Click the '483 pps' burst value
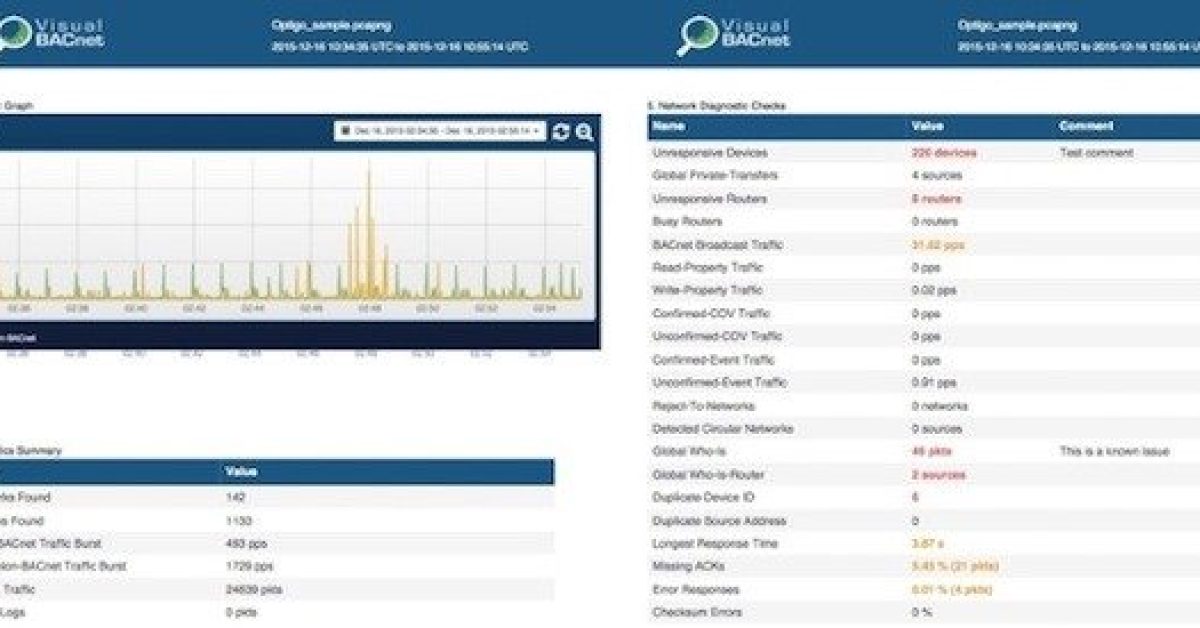The width and height of the screenshot is (1200, 628). pyautogui.click(x=246, y=543)
